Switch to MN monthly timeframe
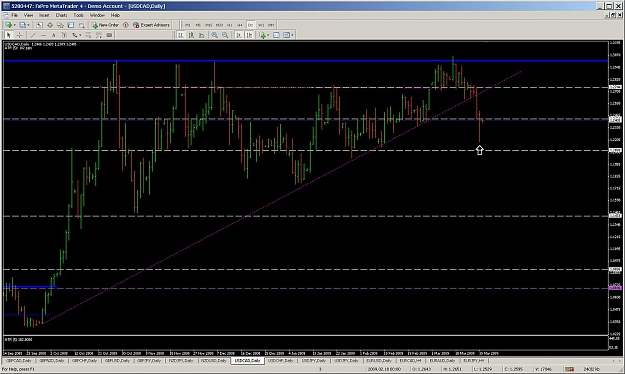 click(271, 25)
